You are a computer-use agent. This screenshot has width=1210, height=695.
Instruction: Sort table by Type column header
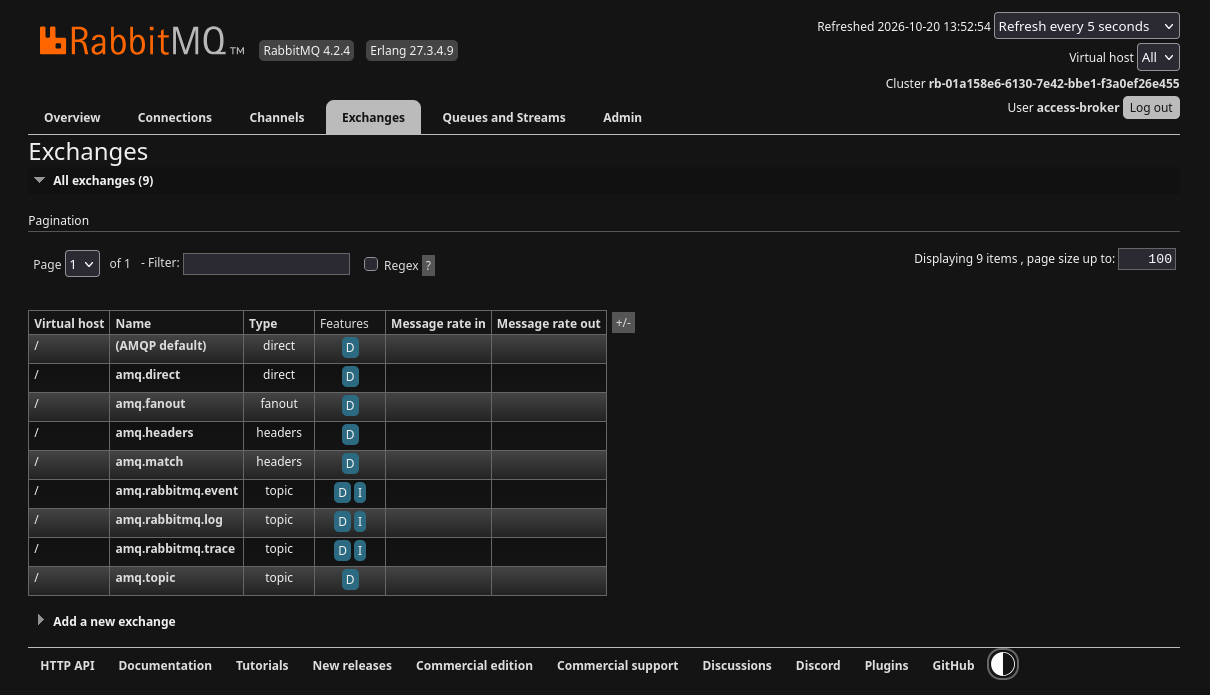coord(263,323)
